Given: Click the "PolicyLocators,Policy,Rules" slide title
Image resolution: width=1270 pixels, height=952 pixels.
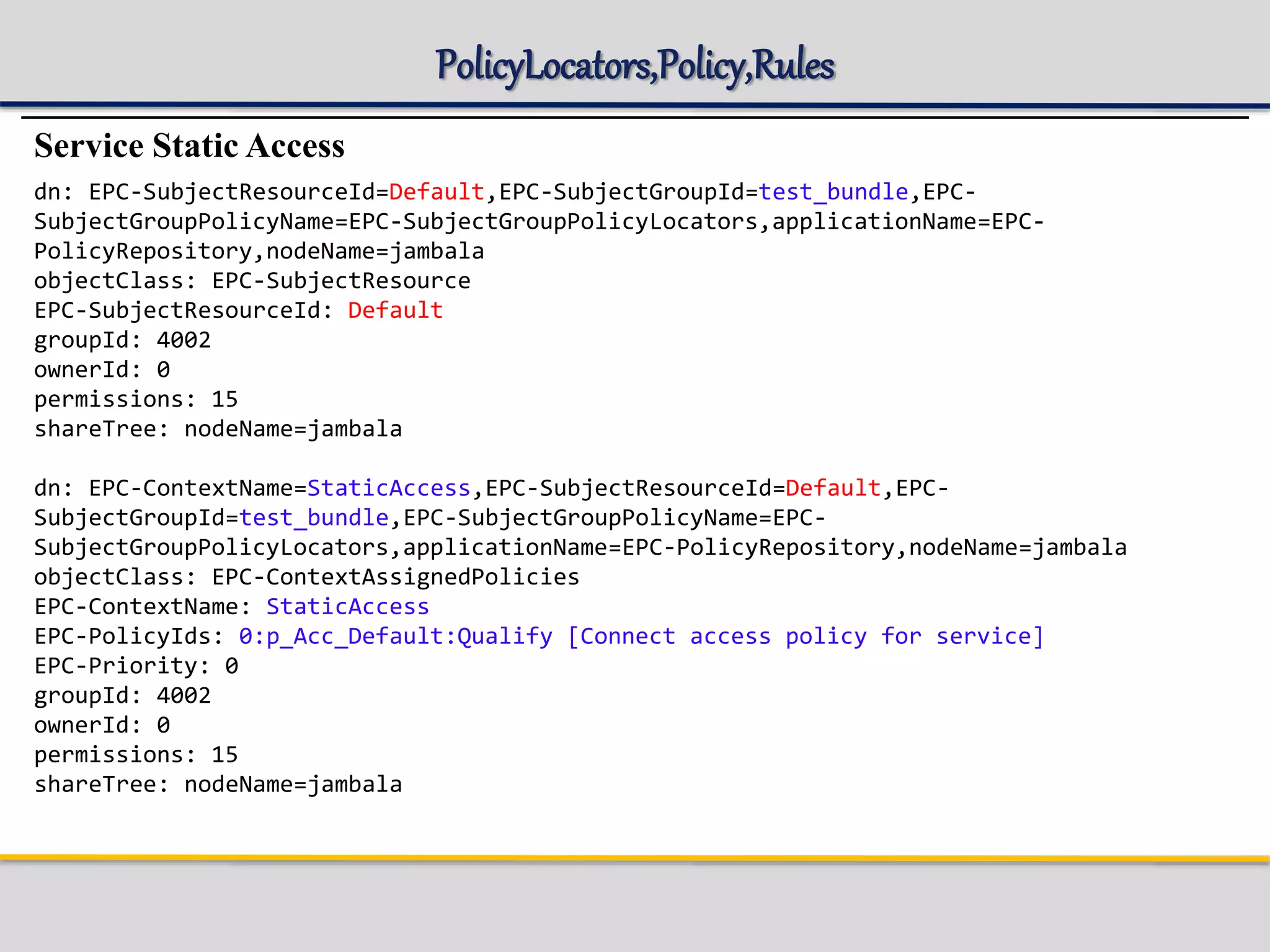Looking at the screenshot, I should [635, 66].
